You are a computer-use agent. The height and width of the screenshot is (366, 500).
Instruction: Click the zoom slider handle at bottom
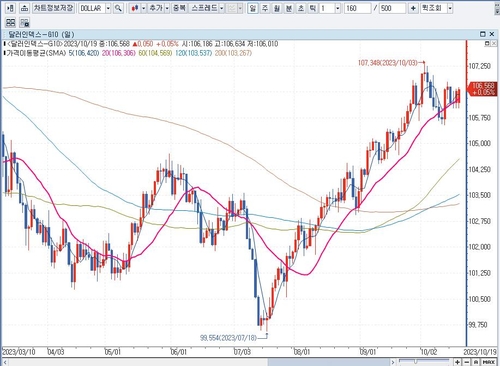click(x=415, y=362)
